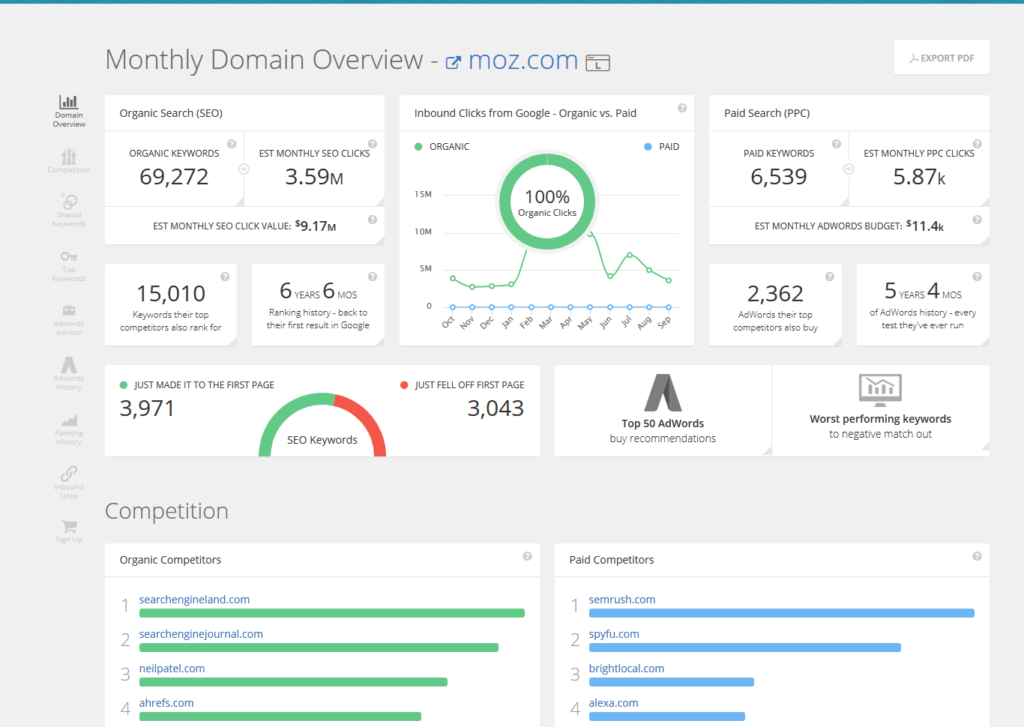Click the Export PDF button
This screenshot has width=1024, height=727.
941,58
